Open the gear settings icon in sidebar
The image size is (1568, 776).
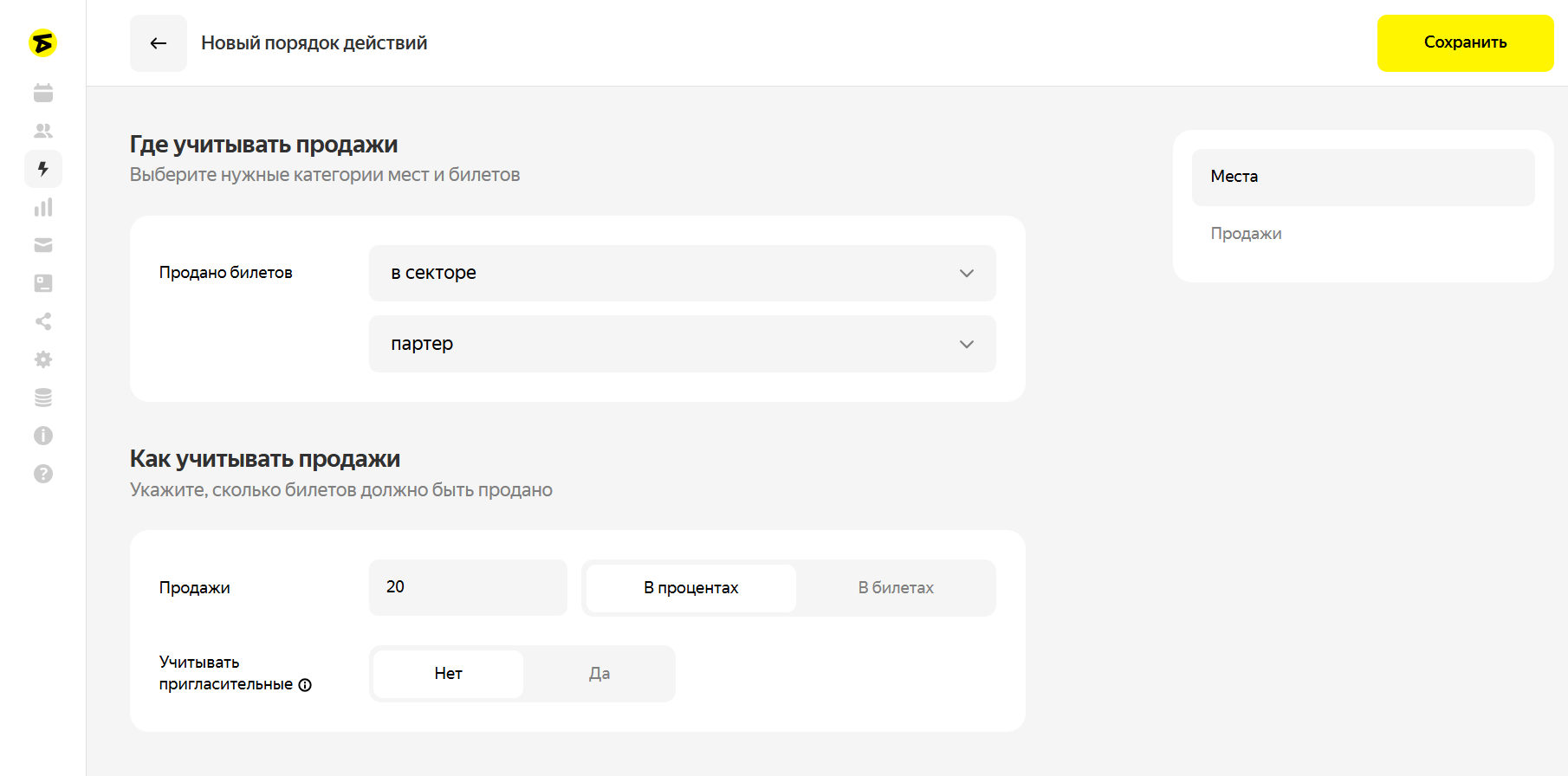tap(43, 359)
